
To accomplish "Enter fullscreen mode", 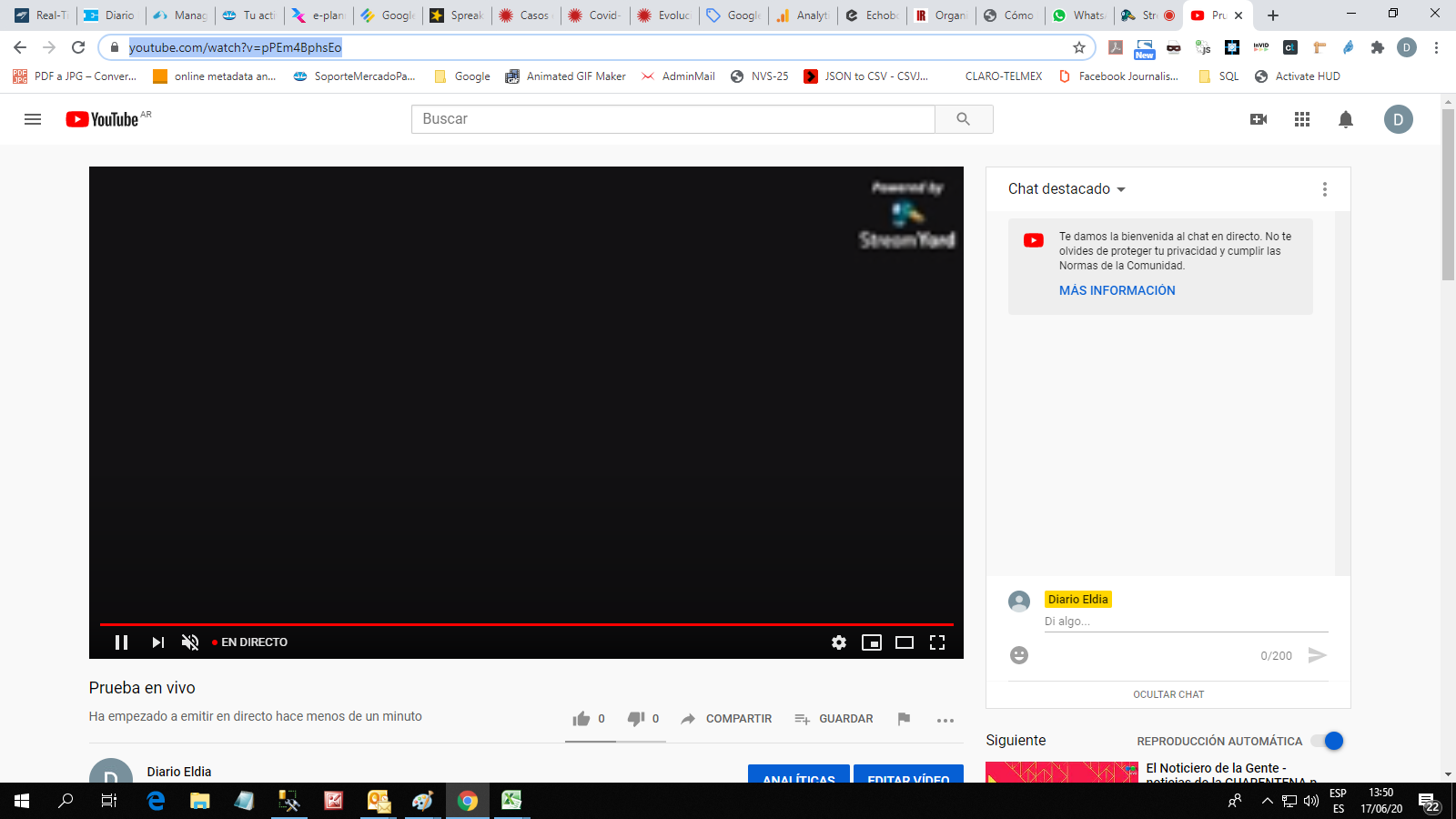I will [937, 642].
